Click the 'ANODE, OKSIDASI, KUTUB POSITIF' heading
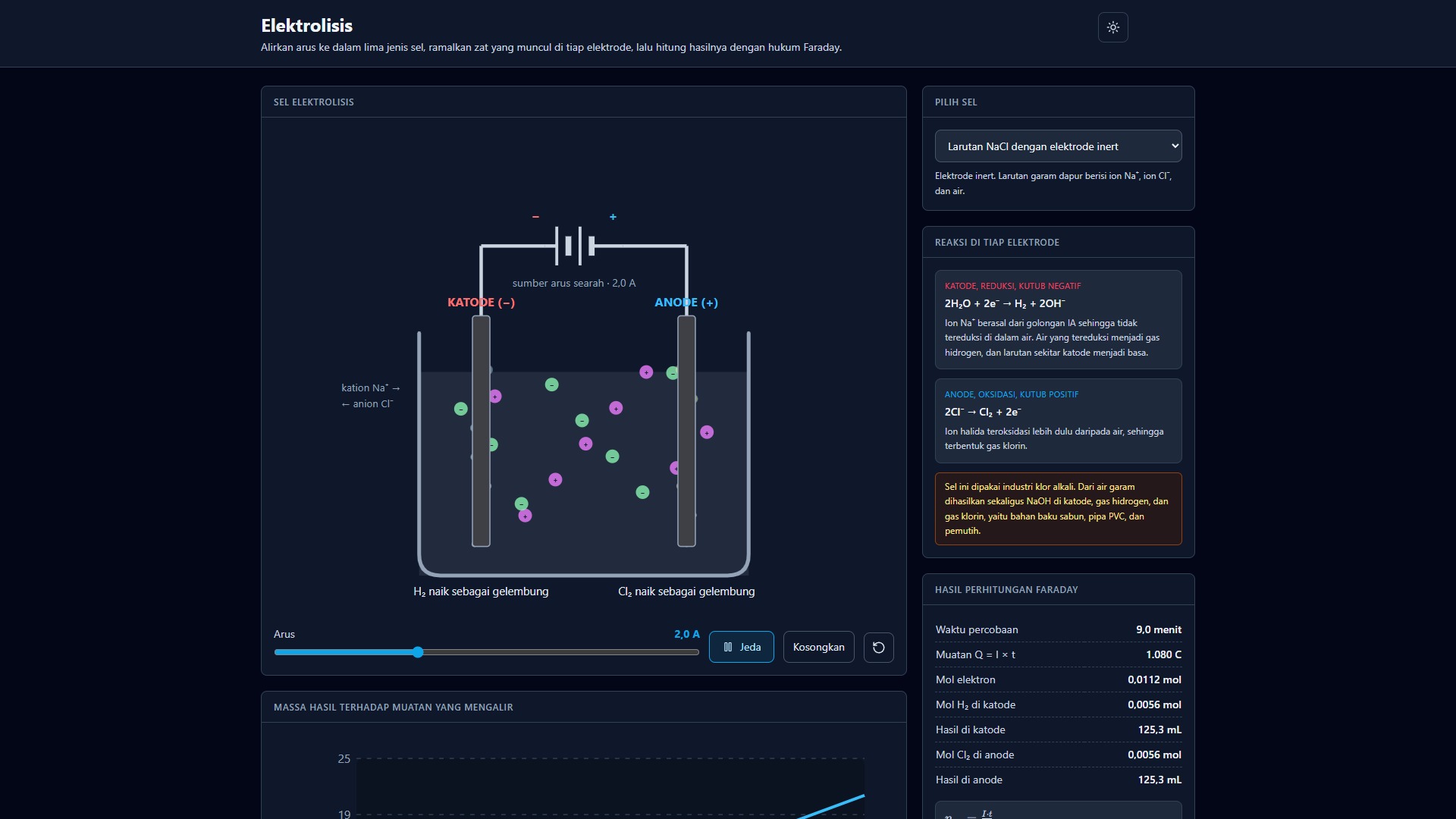 (1011, 394)
